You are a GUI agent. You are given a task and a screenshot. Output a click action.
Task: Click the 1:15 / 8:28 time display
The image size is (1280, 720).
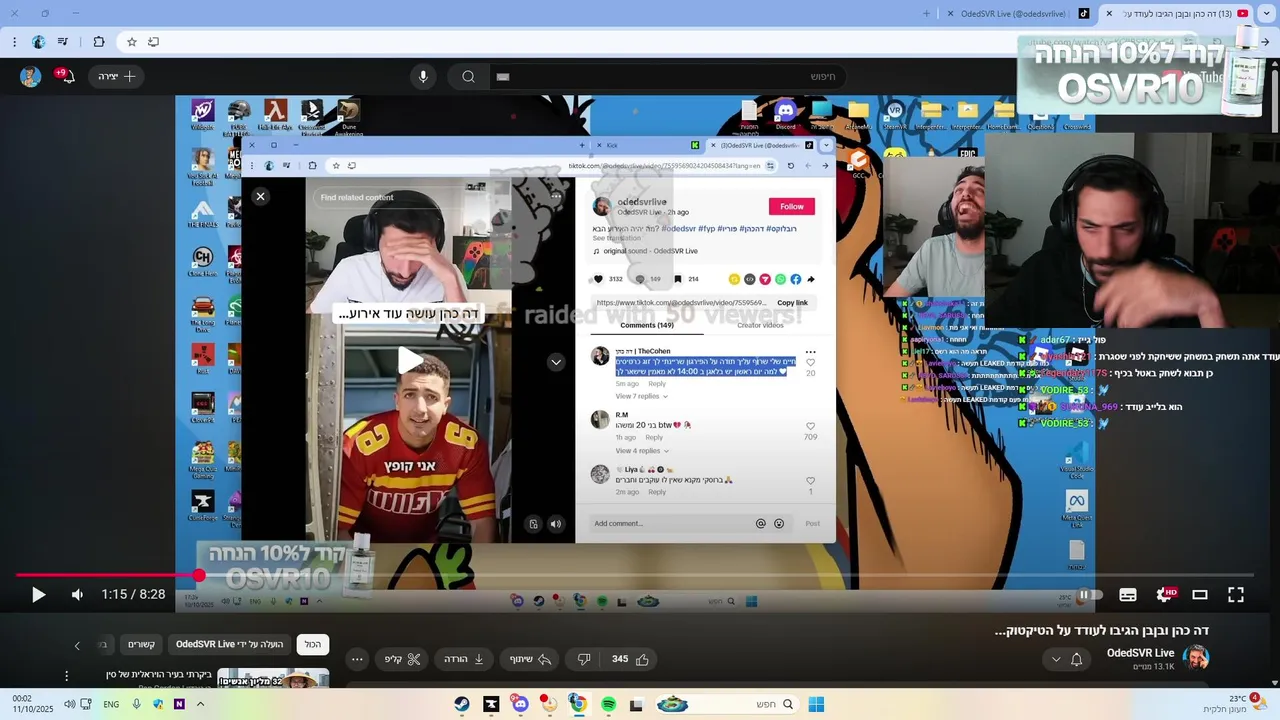(133, 595)
